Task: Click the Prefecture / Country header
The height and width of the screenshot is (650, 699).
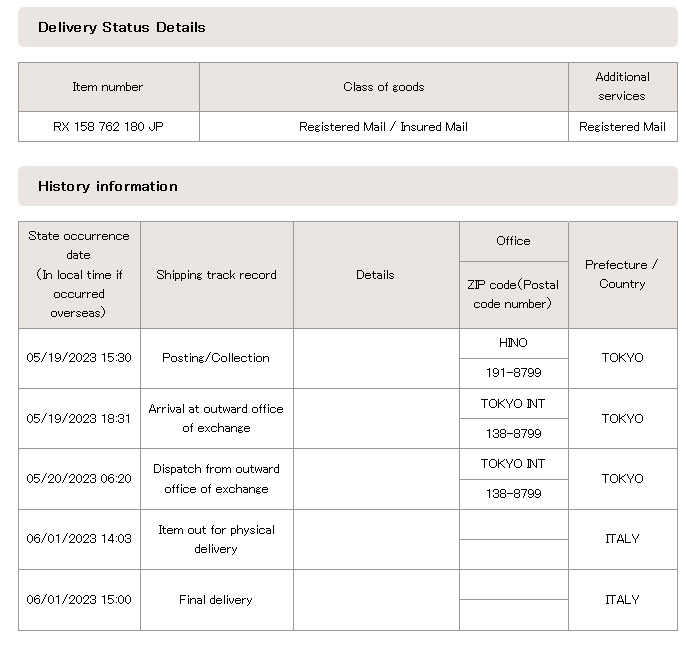Action: tap(622, 274)
